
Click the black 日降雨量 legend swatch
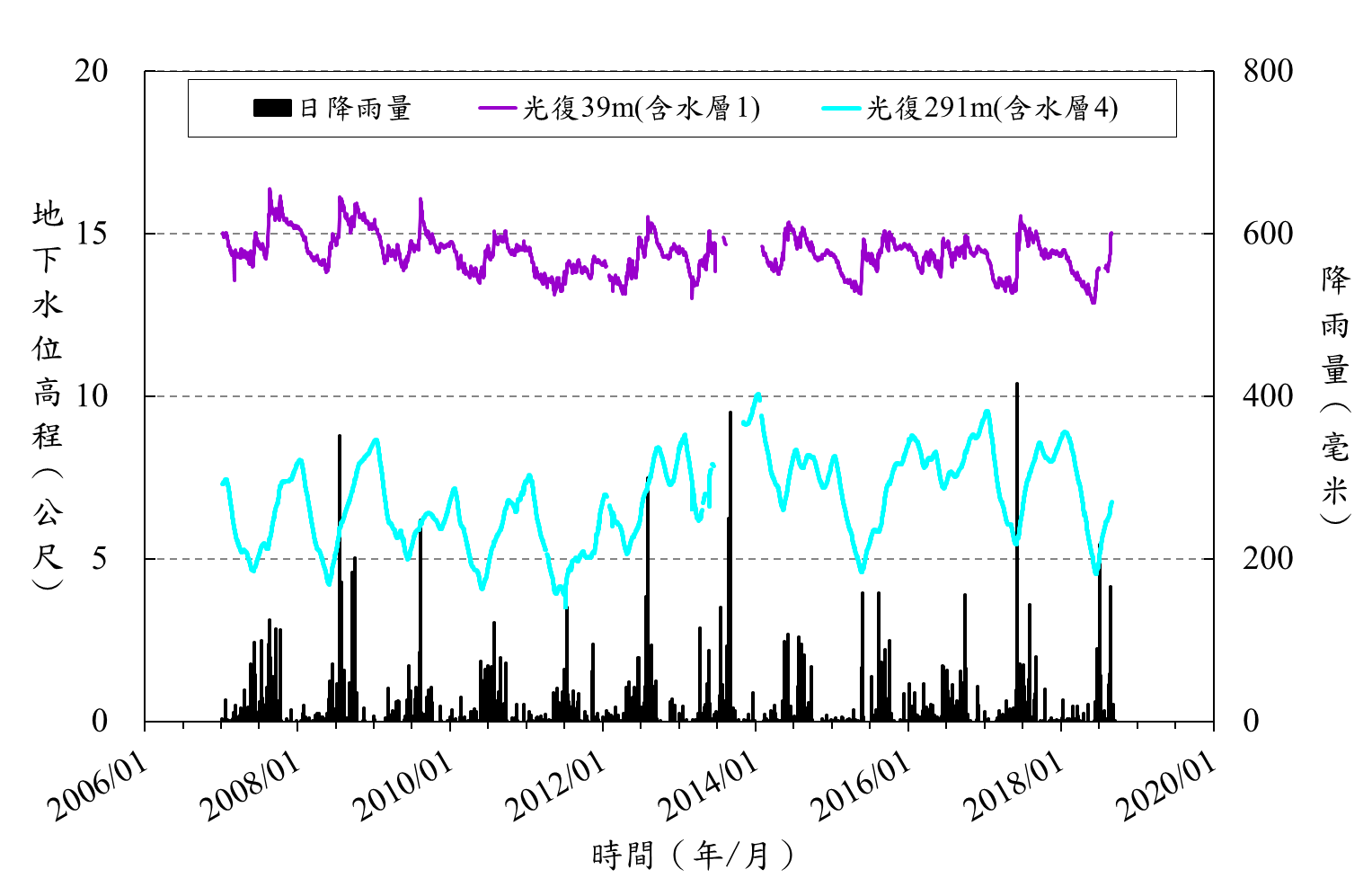tap(272, 109)
